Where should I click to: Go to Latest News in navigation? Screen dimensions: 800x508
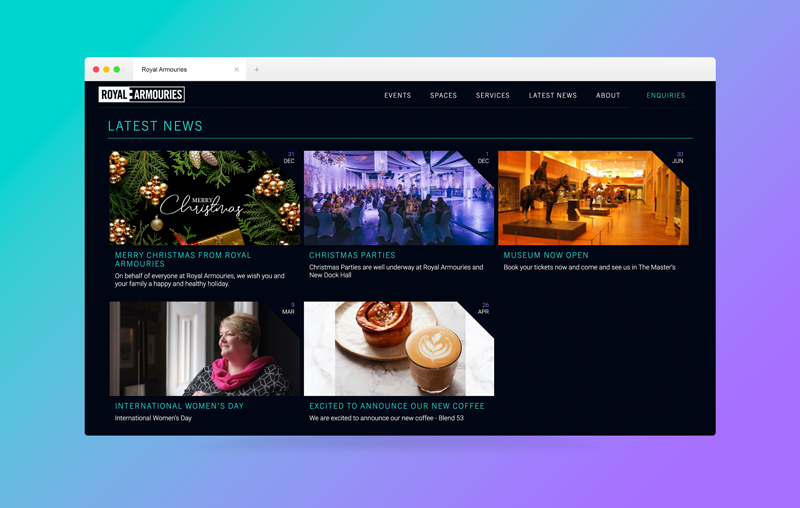[553, 95]
